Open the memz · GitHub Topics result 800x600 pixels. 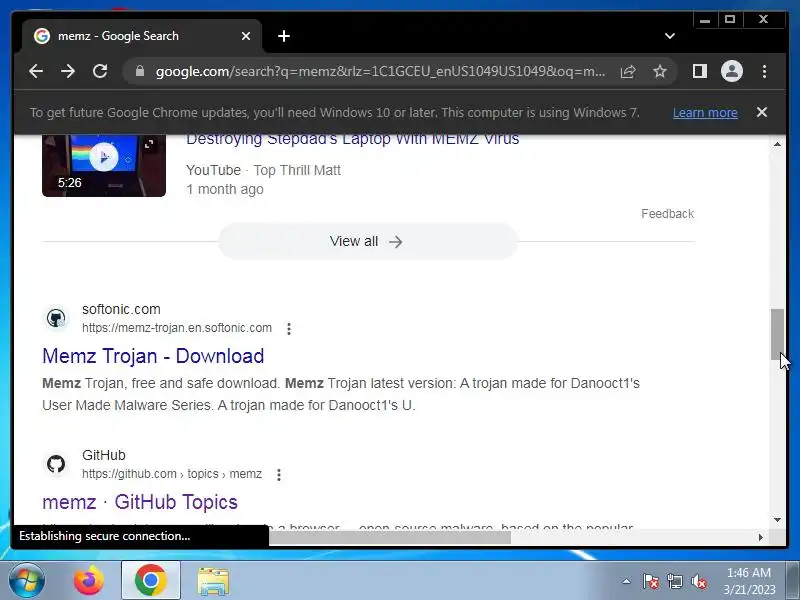click(140, 502)
